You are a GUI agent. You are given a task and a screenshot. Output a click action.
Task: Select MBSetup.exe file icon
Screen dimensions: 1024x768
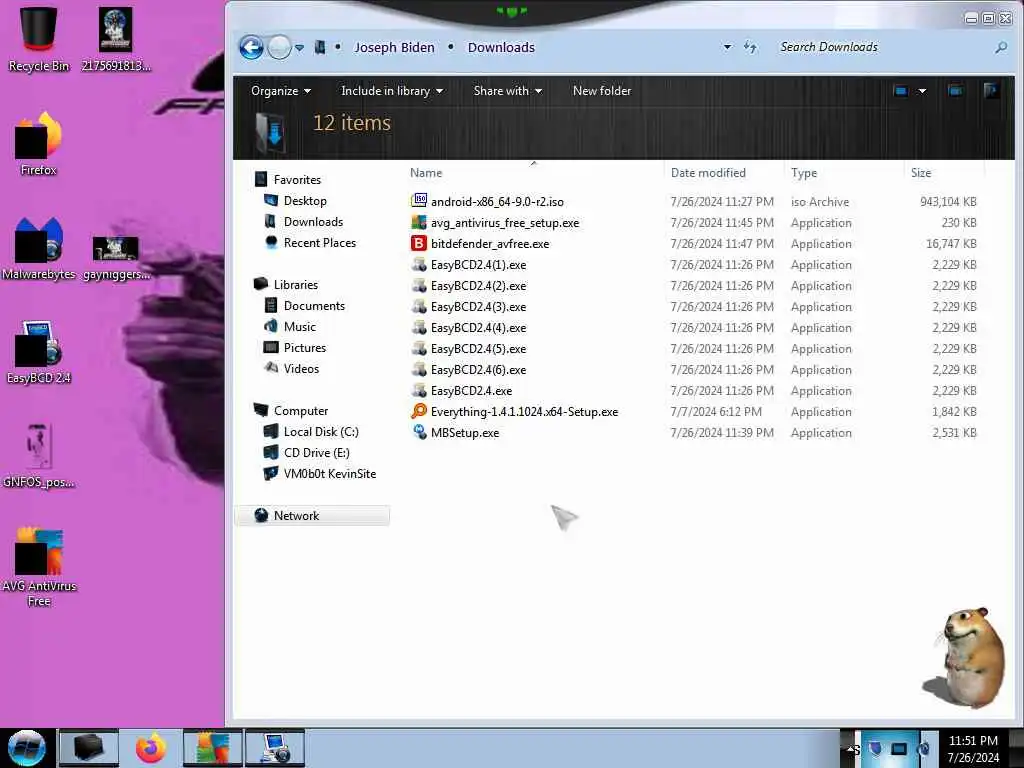click(419, 432)
